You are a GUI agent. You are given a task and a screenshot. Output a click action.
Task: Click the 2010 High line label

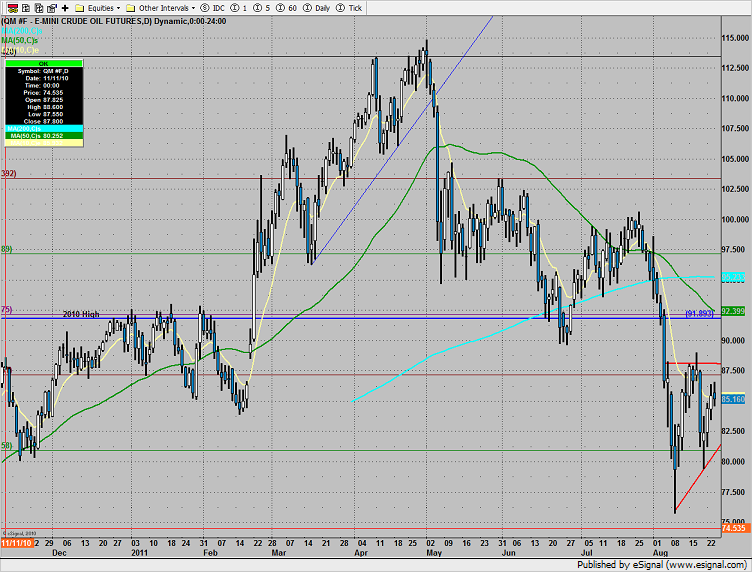click(81, 314)
